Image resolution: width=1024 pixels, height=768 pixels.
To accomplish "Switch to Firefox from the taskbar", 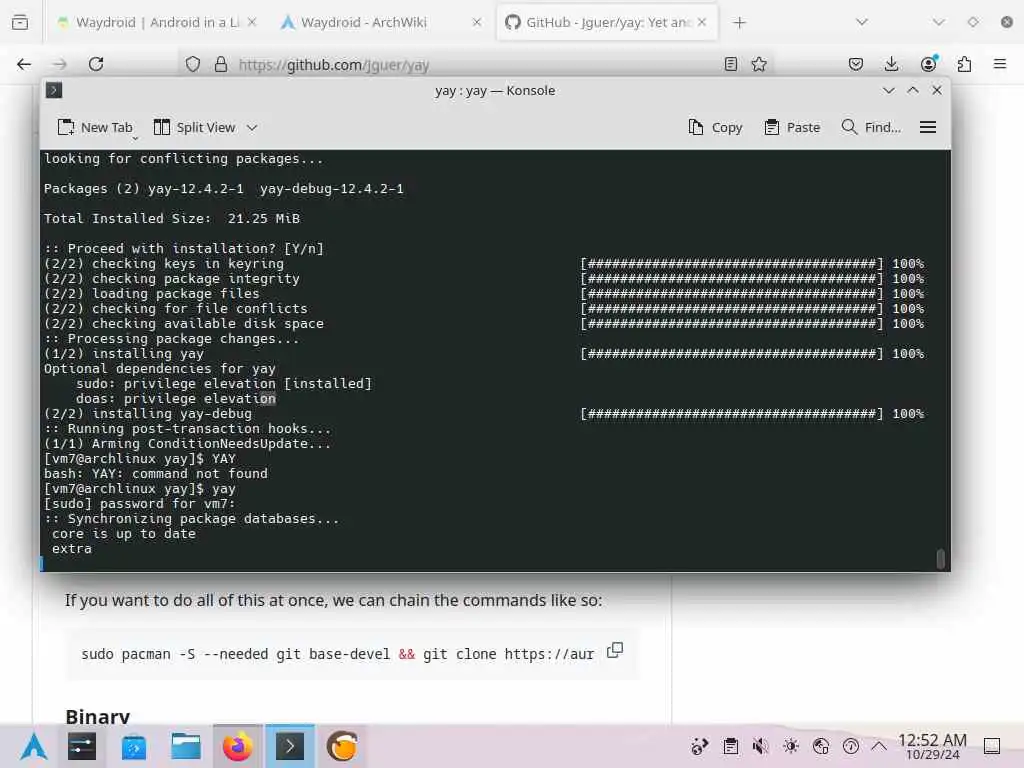I will click(x=238, y=746).
